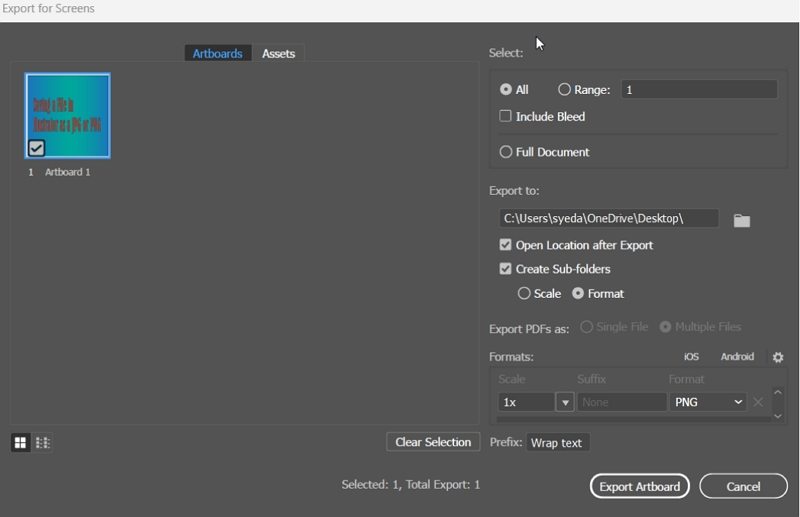Choose Full Document option
This screenshot has width=800, height=517.
pyautogui.click(x=506, y=152)
